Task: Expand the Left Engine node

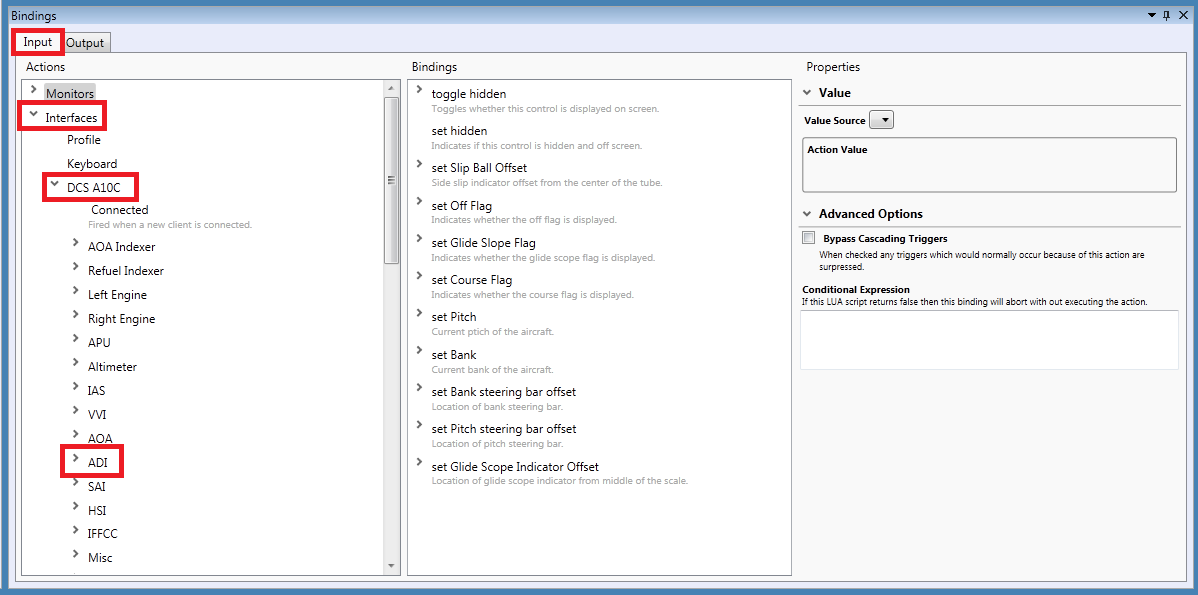Action: point(76,290)
